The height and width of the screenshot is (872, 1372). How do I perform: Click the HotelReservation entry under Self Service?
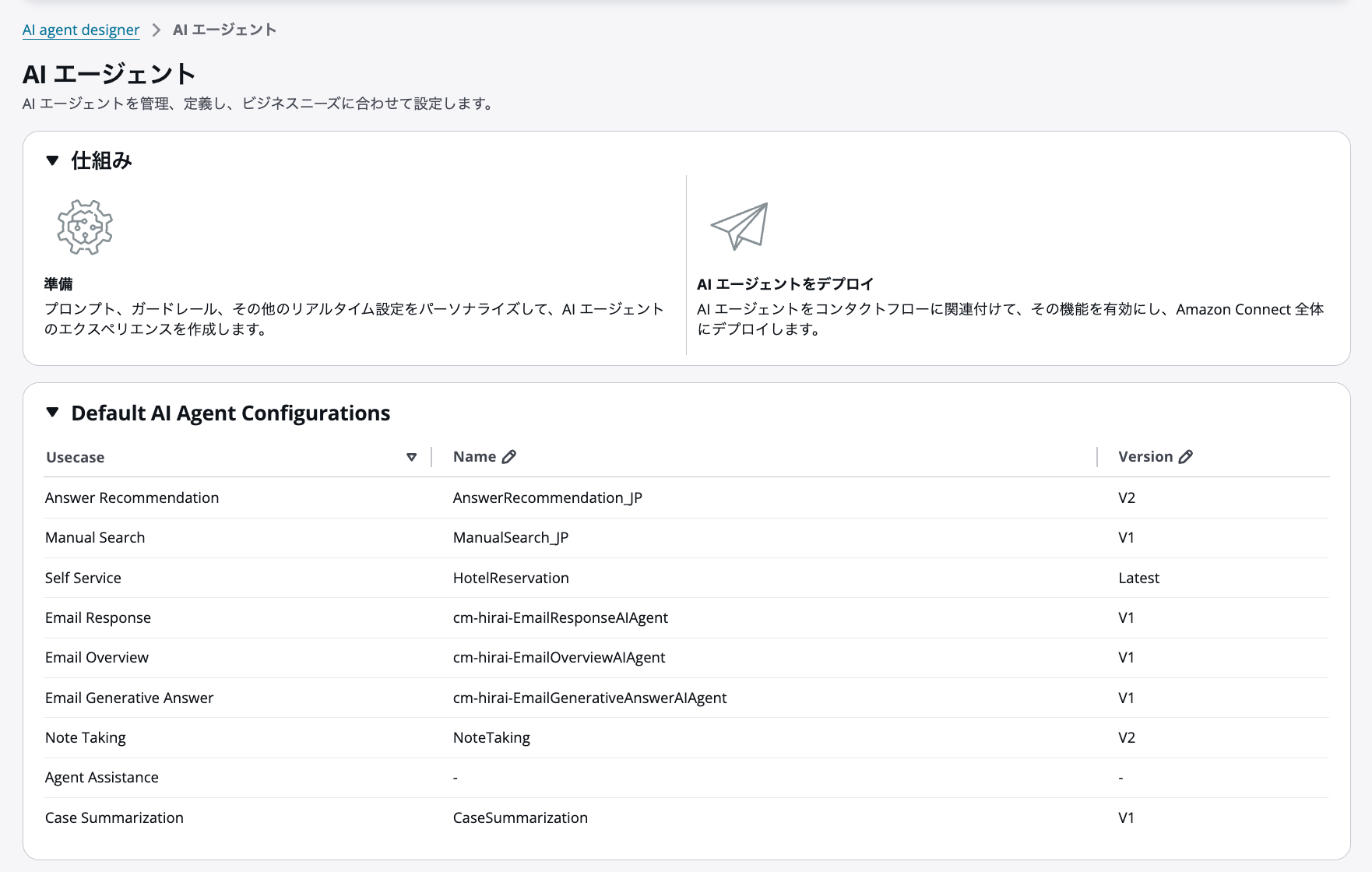tap(511, 578)
